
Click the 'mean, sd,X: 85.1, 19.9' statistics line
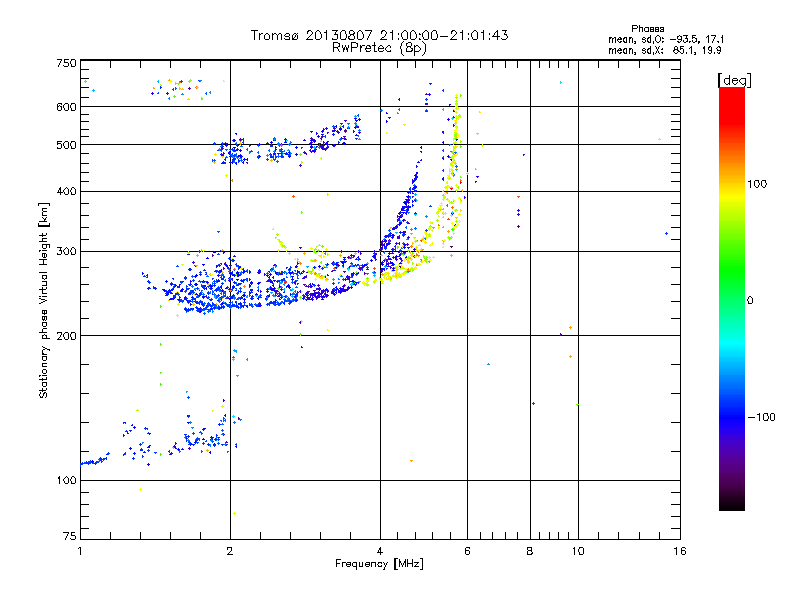tap(665, 50)
